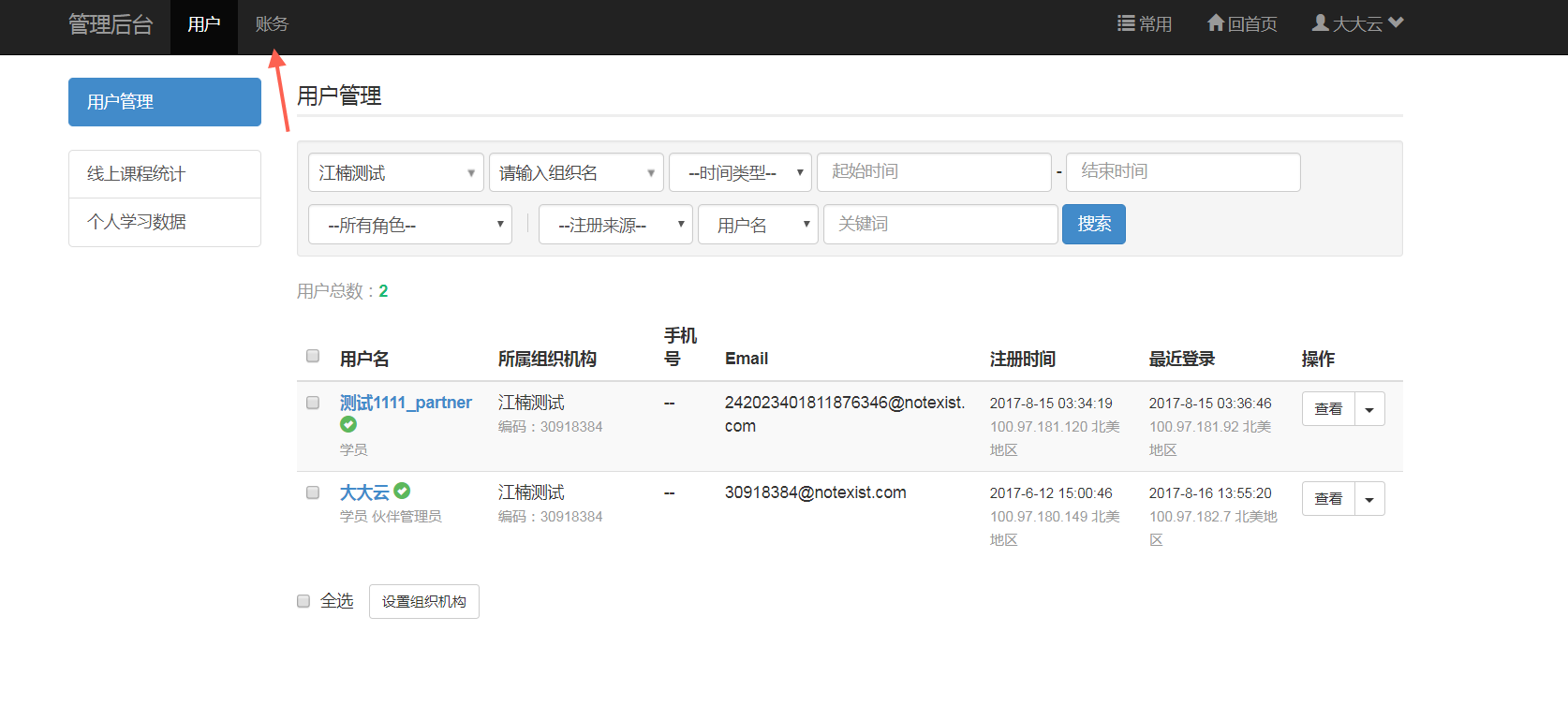1568x705 pixels.
Task: Toggle the table header select-all checkbox
Action: [313, 356]
